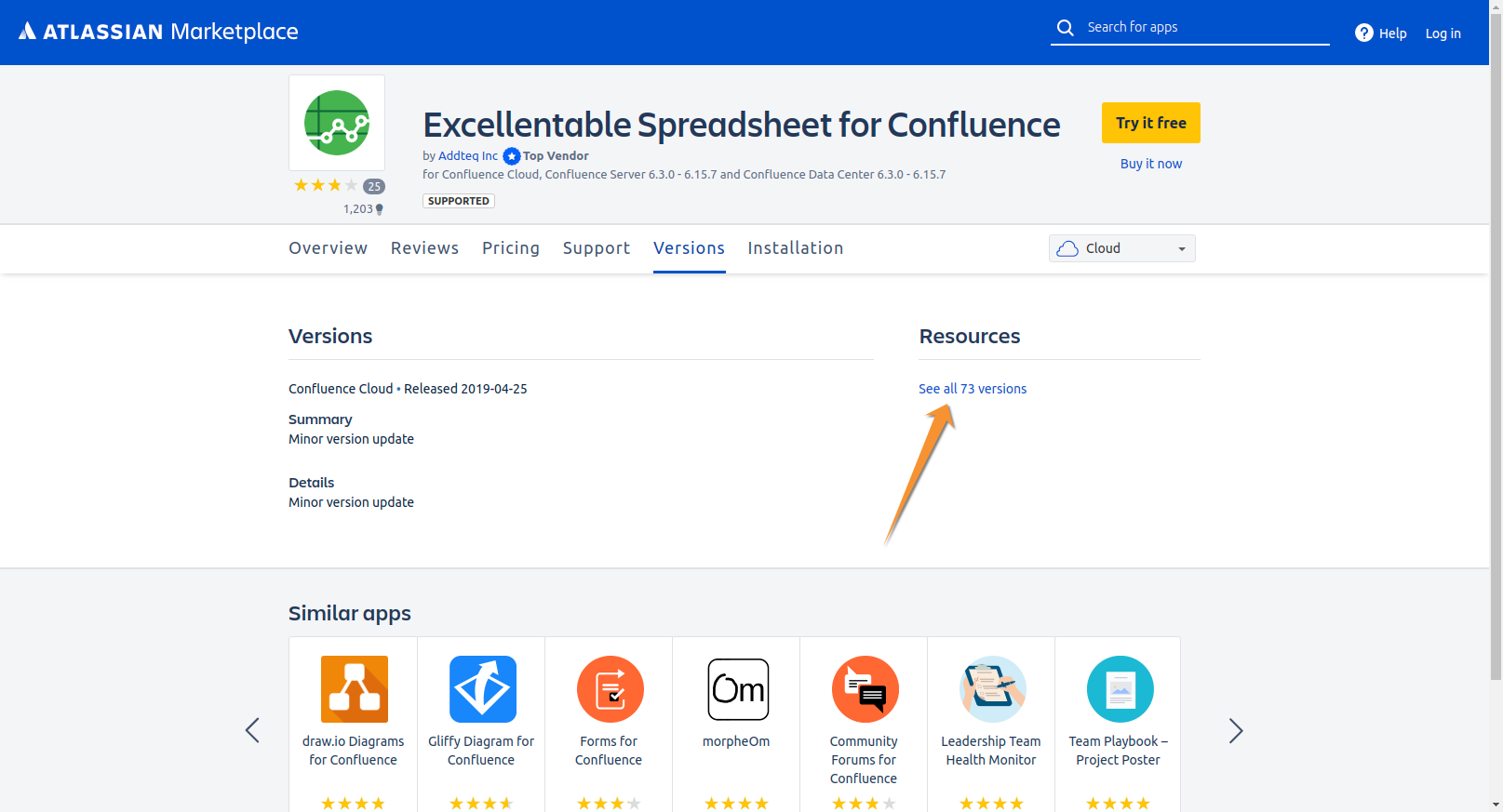1503x812 pixels.
Task: Click the Team Playbook – Project Poster title
Action: (x=1119, y=751)
